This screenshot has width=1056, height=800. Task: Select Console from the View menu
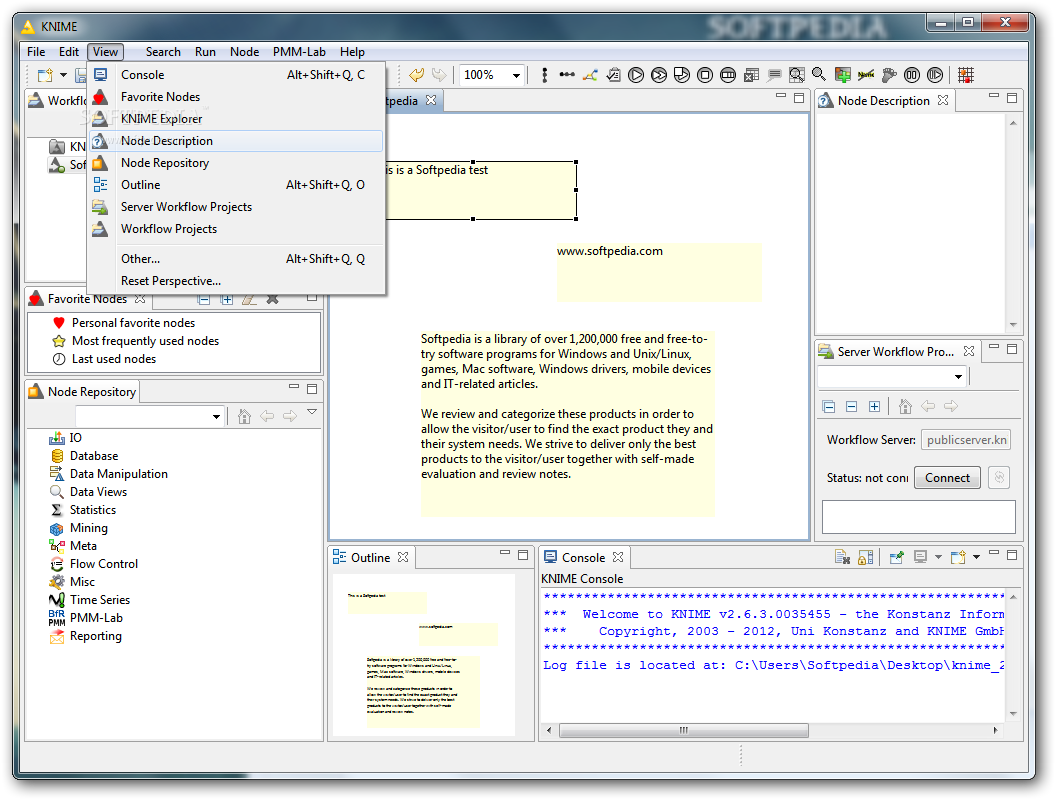tap(236, 75)
